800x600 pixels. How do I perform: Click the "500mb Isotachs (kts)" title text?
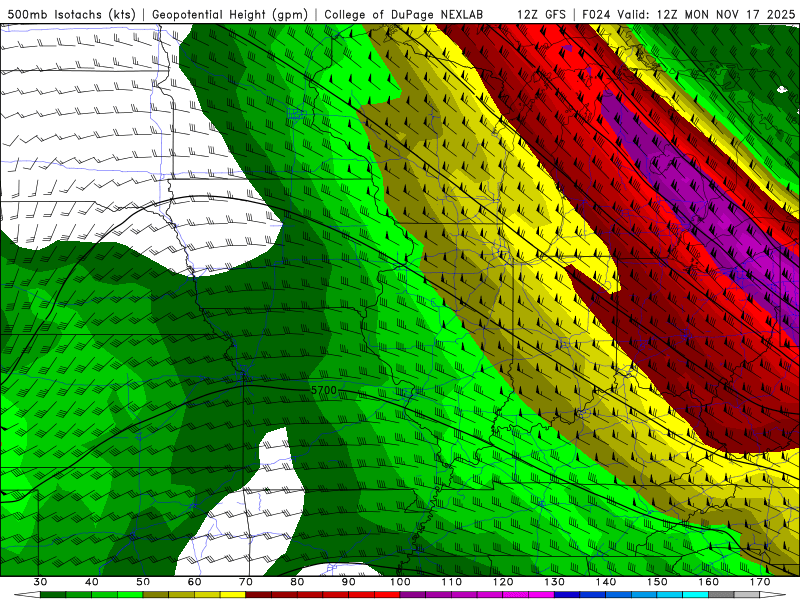point(72,15)
